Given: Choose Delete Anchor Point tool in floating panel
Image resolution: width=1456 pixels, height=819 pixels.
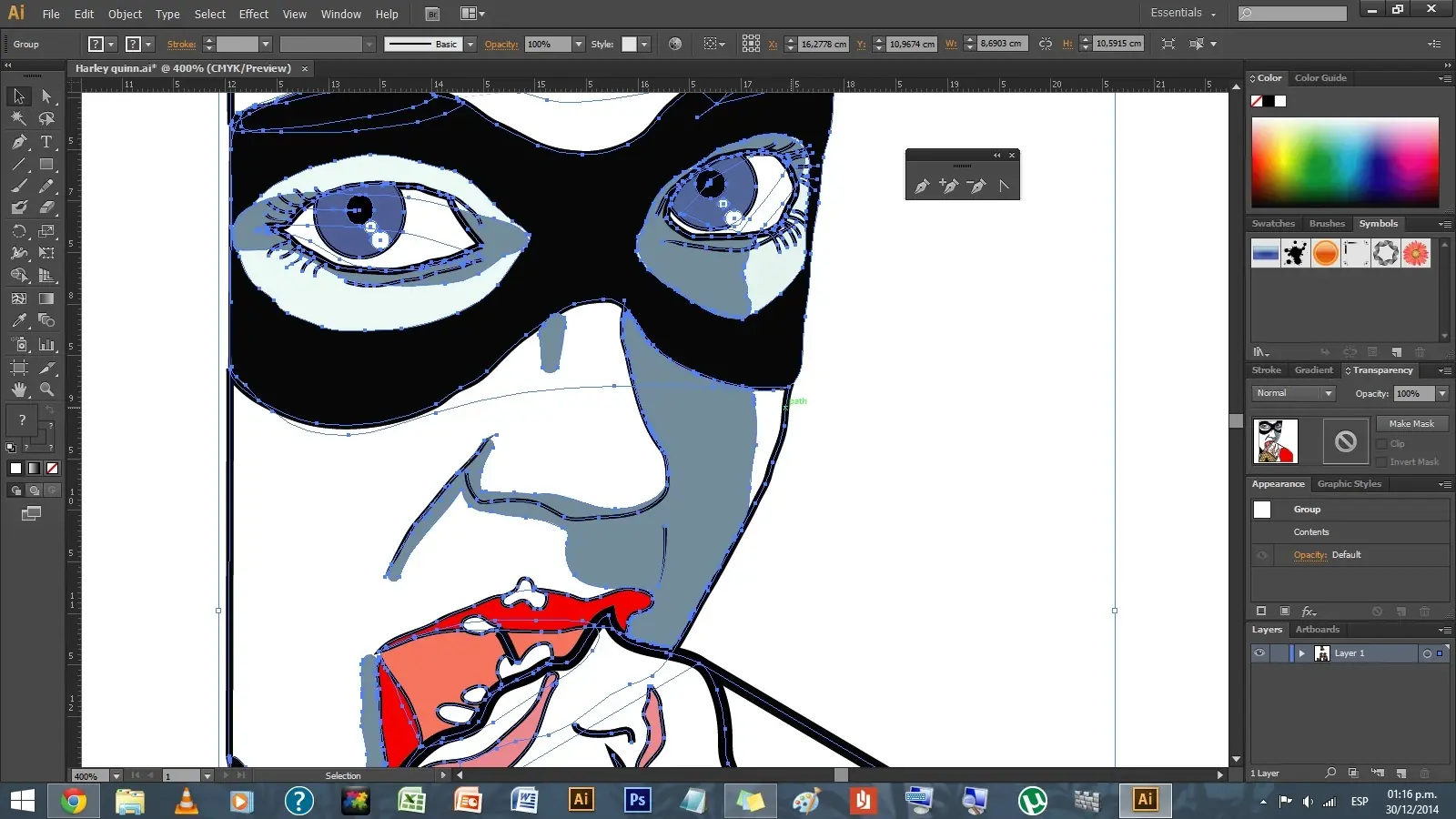Looking at the screenshot, I should pos(976,186).
